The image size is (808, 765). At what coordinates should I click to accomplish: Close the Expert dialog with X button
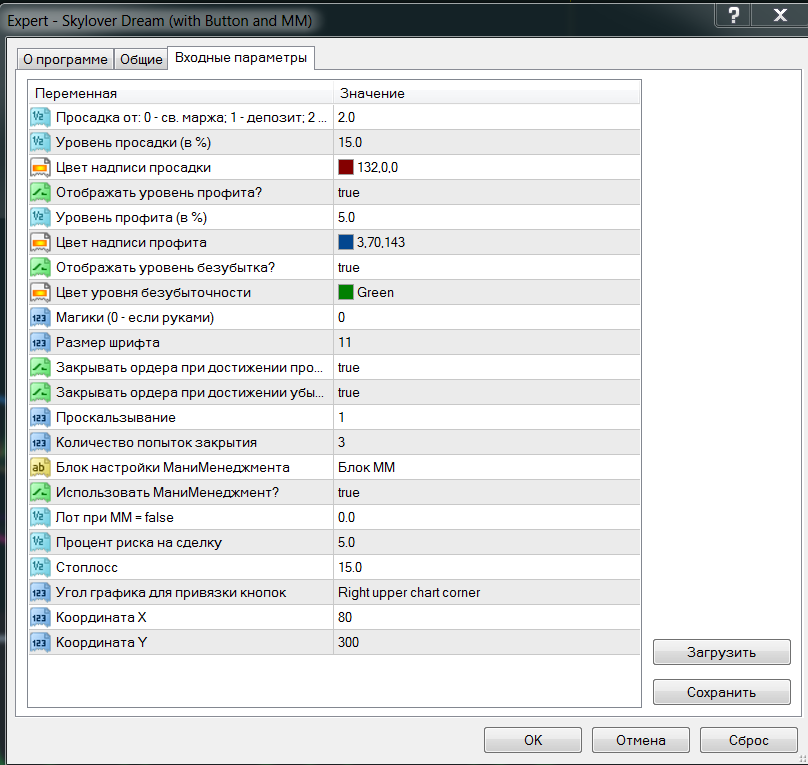click(780, 14)
